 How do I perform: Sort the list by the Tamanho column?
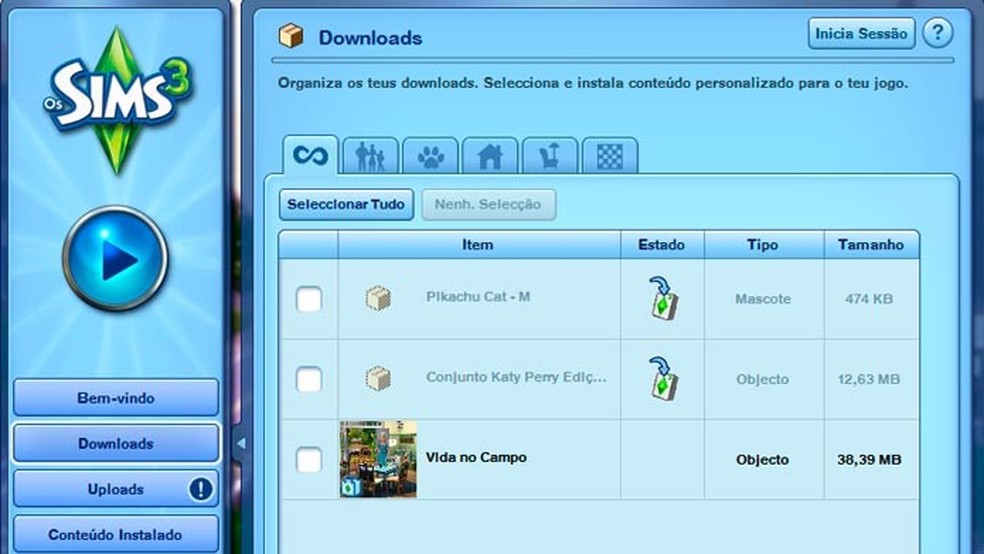[x=872, y=245]
